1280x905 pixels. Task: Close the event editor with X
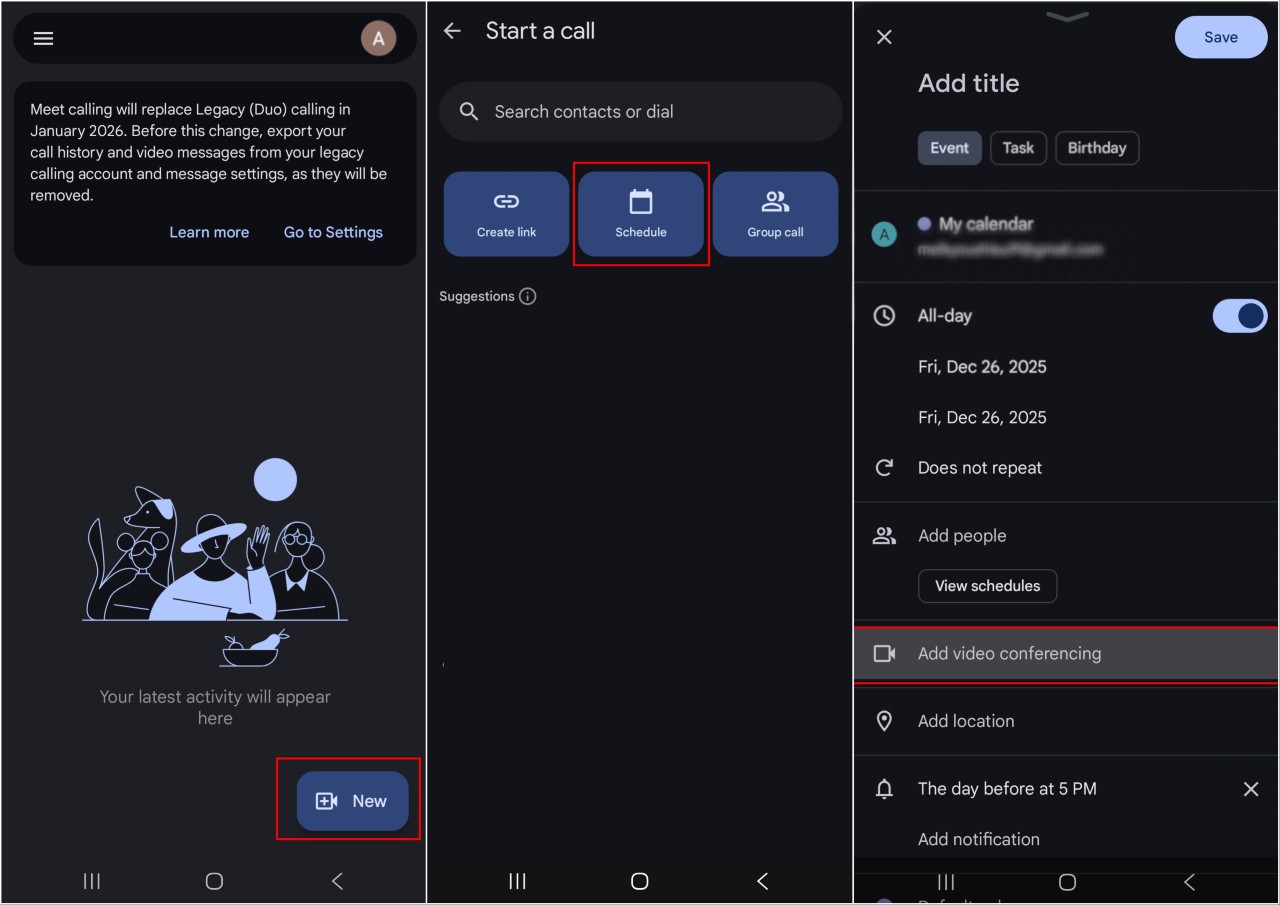click(x=884, y=37)
